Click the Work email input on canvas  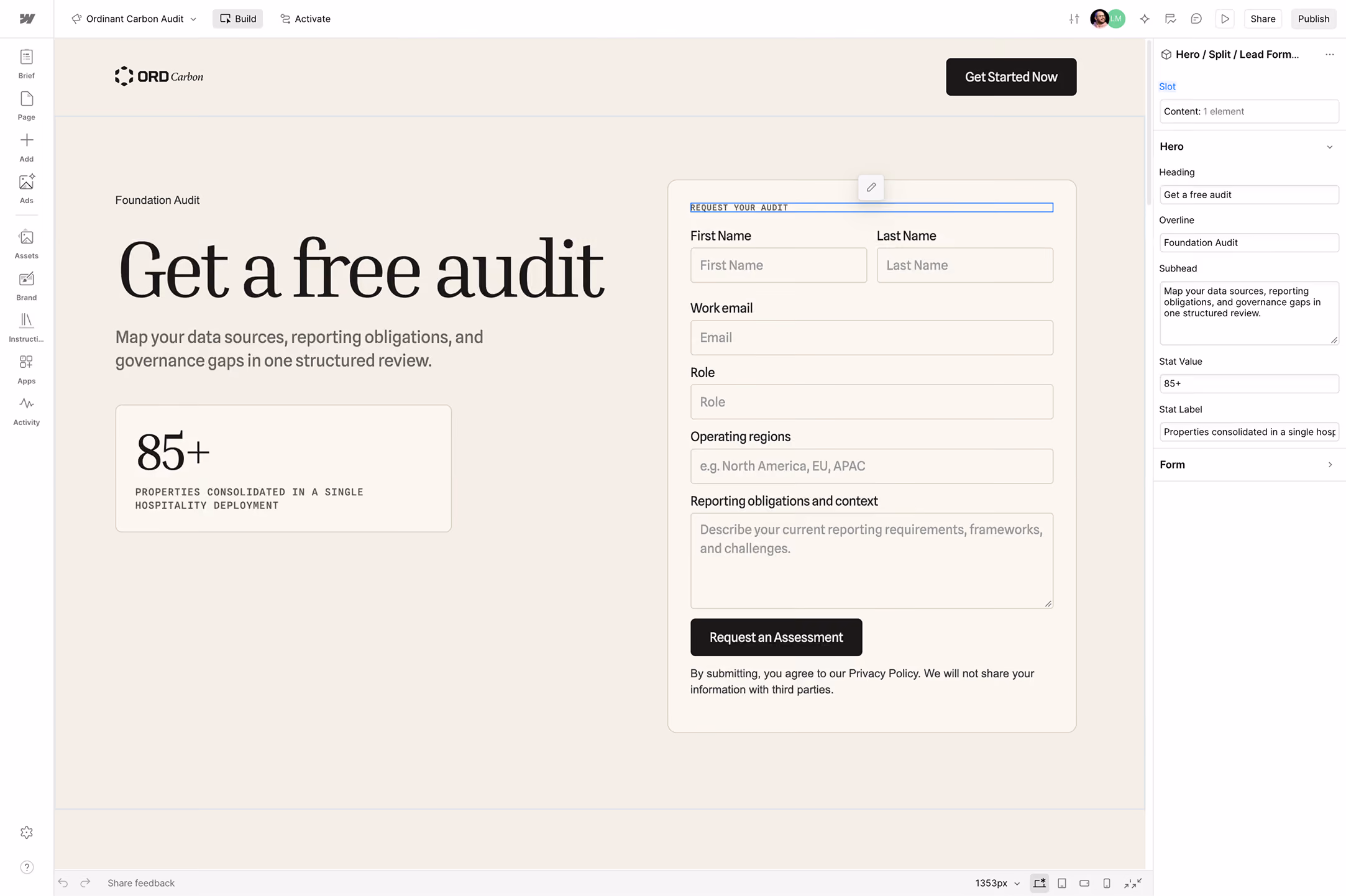click(871, 337)
